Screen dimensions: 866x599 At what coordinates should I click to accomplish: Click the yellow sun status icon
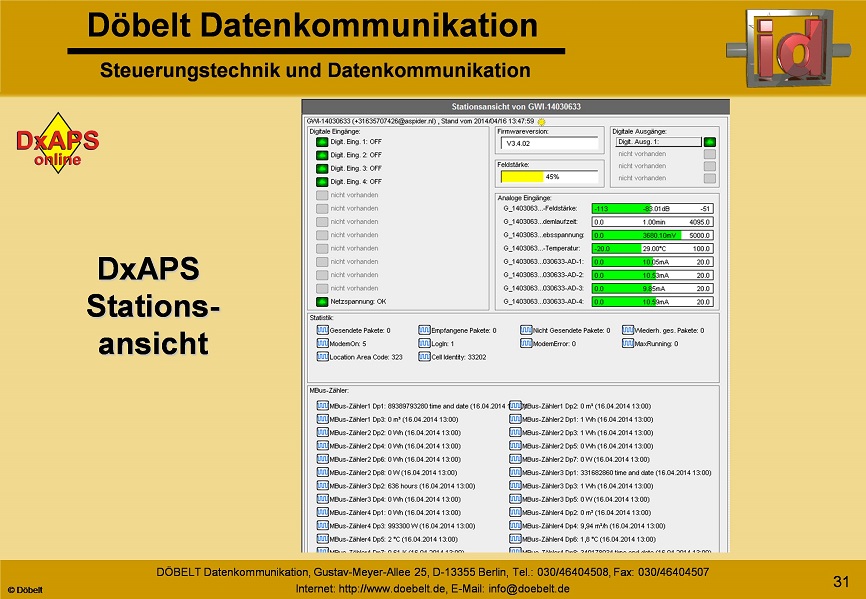click(x=541, y=121)
